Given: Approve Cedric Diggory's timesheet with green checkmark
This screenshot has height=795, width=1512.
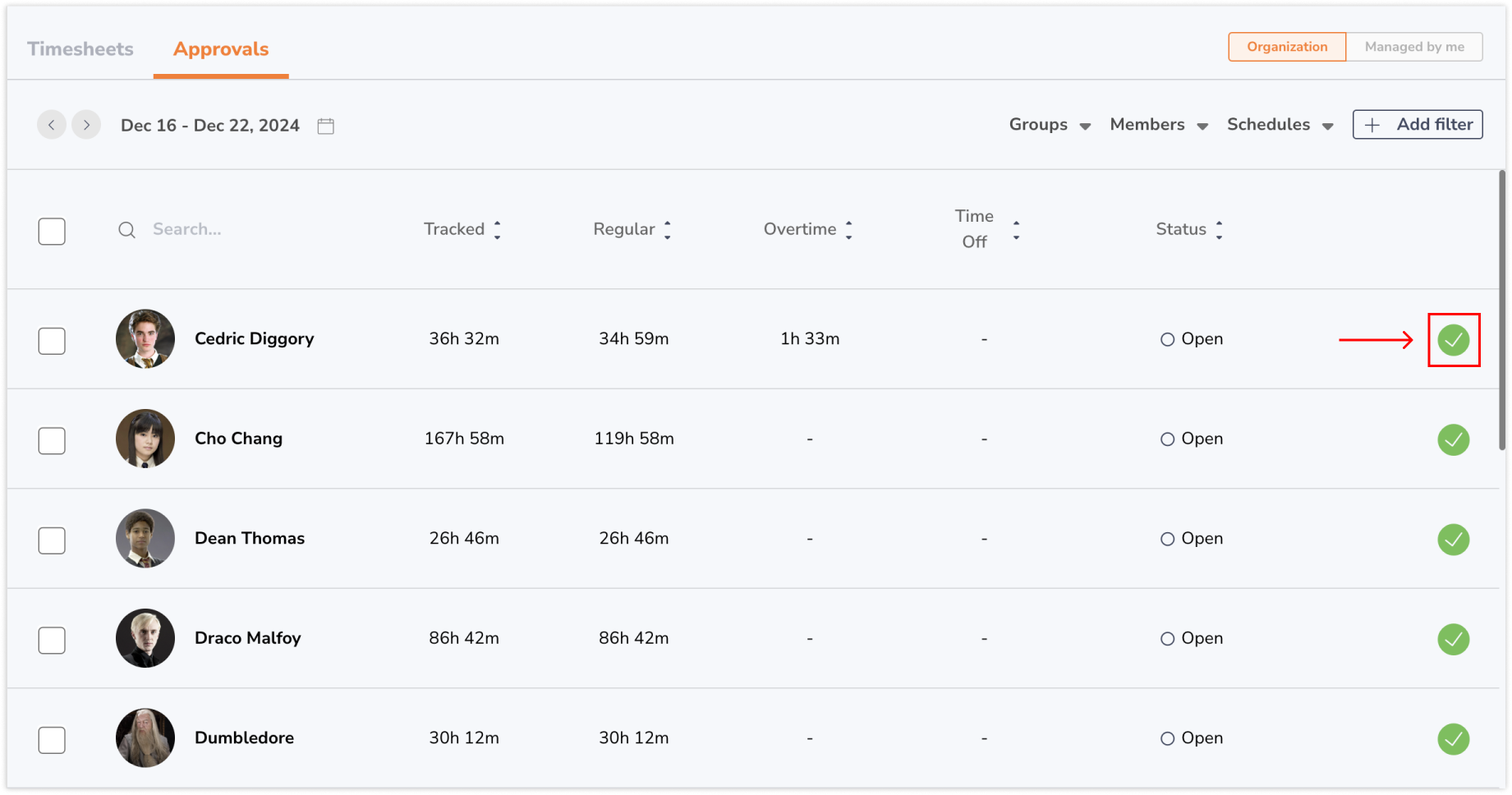Looking at the screenshot, I should (1453, 340).
